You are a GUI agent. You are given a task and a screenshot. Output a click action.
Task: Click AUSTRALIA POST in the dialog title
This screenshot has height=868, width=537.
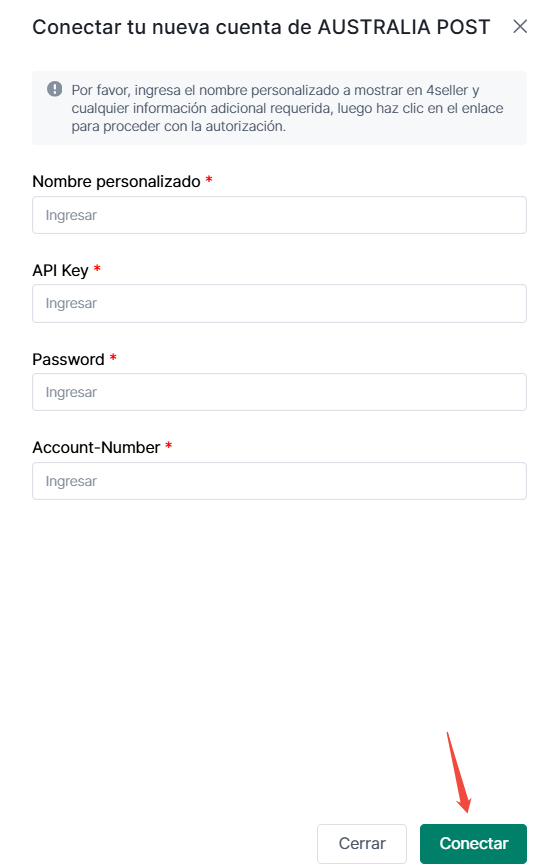(404, 27)
